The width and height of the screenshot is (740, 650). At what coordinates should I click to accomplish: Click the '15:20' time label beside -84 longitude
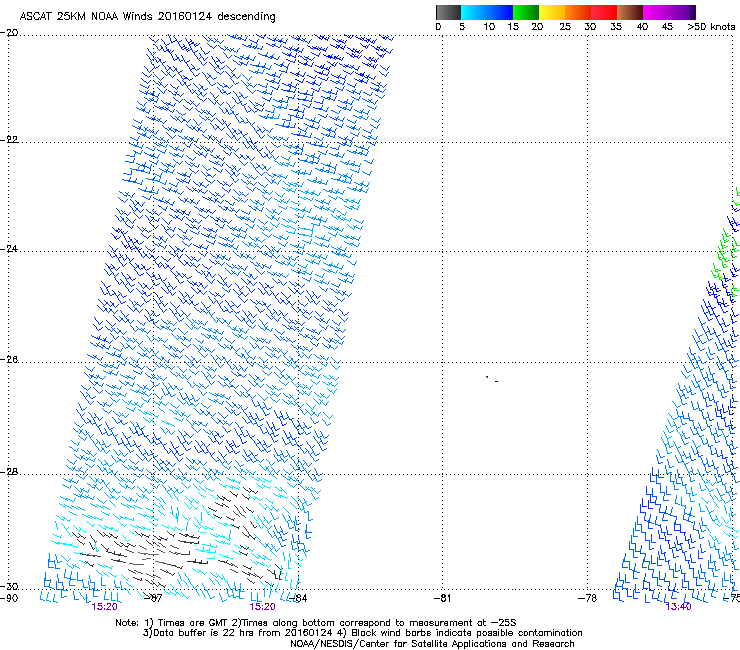pyautogui.click(x=262, y=607)
